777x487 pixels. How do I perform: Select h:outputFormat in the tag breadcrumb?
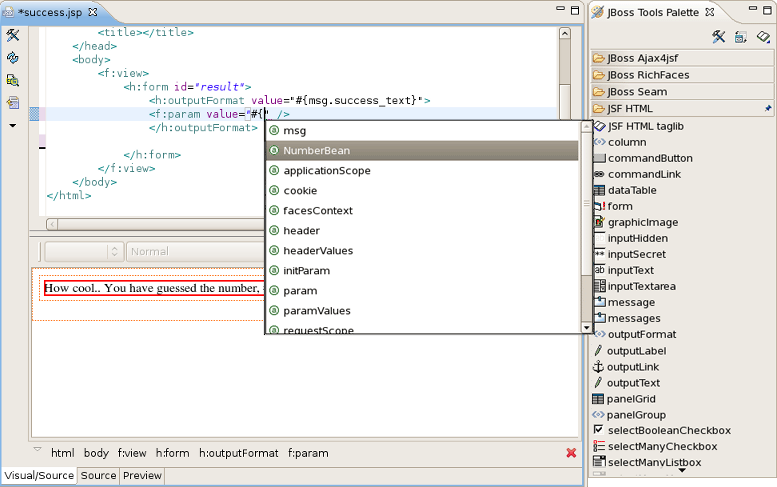pos(238,453)
